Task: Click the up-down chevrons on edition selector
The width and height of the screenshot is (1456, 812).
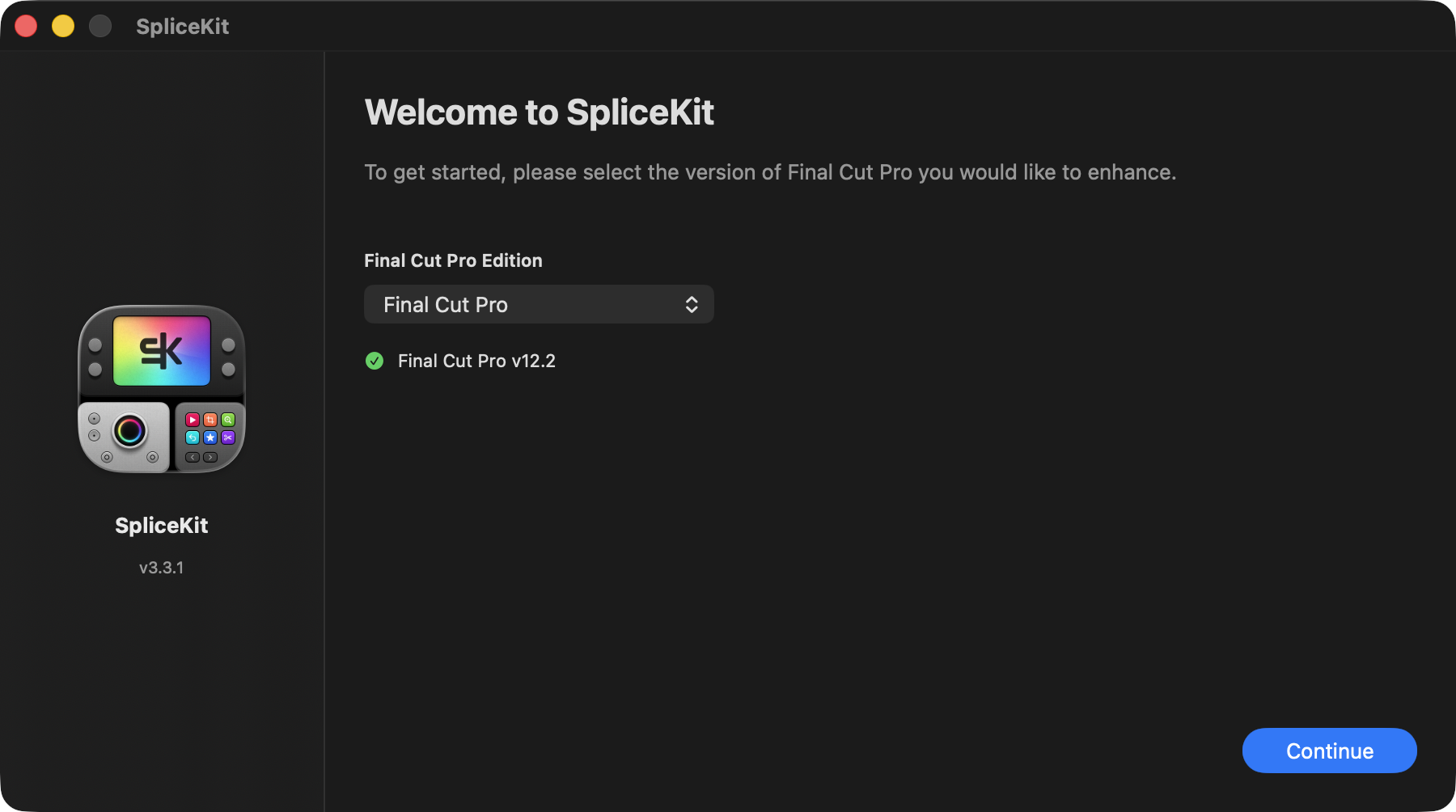Action: (692, 304)
